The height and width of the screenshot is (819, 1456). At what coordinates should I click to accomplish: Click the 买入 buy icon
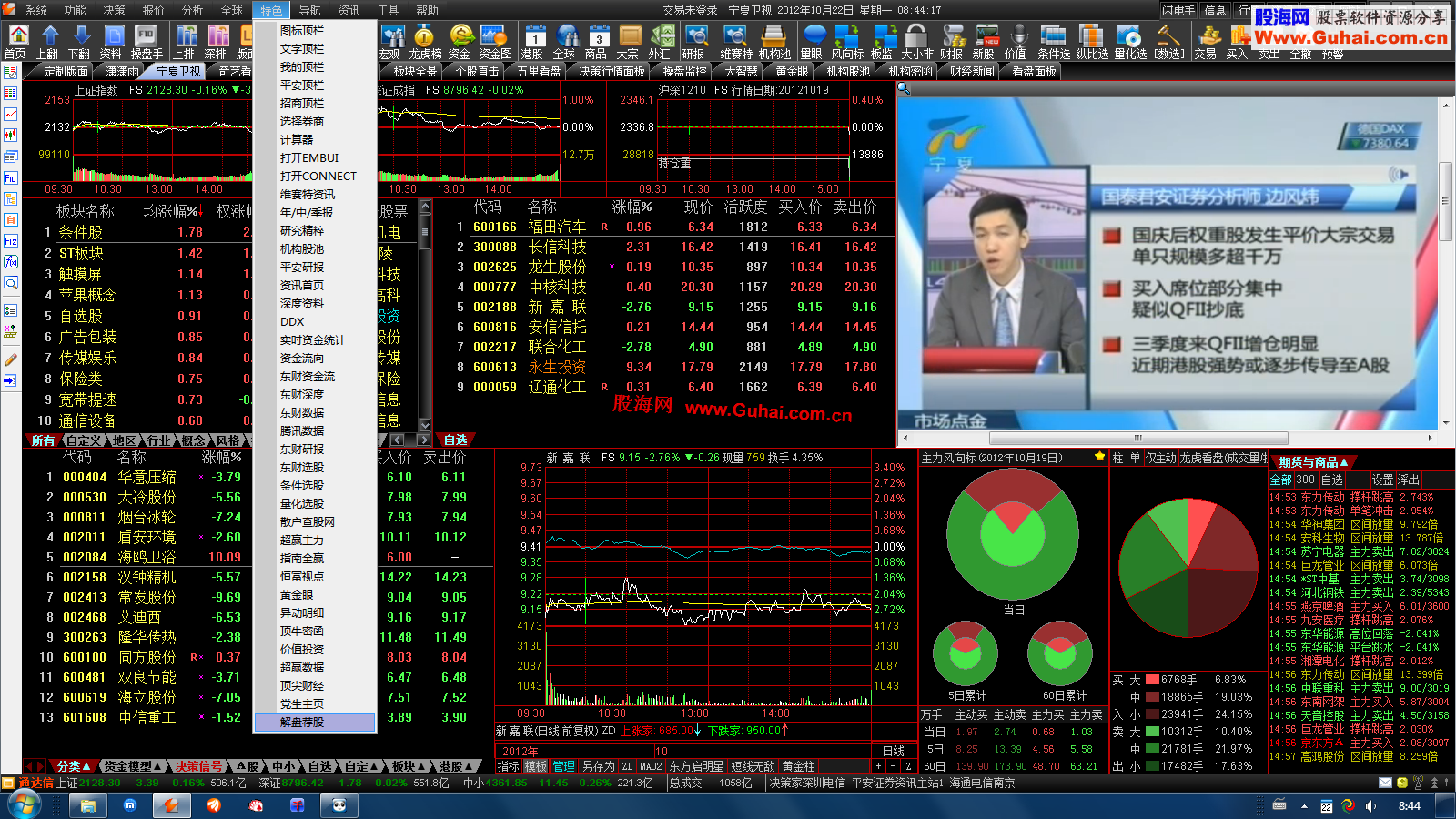coord(1237,42)
